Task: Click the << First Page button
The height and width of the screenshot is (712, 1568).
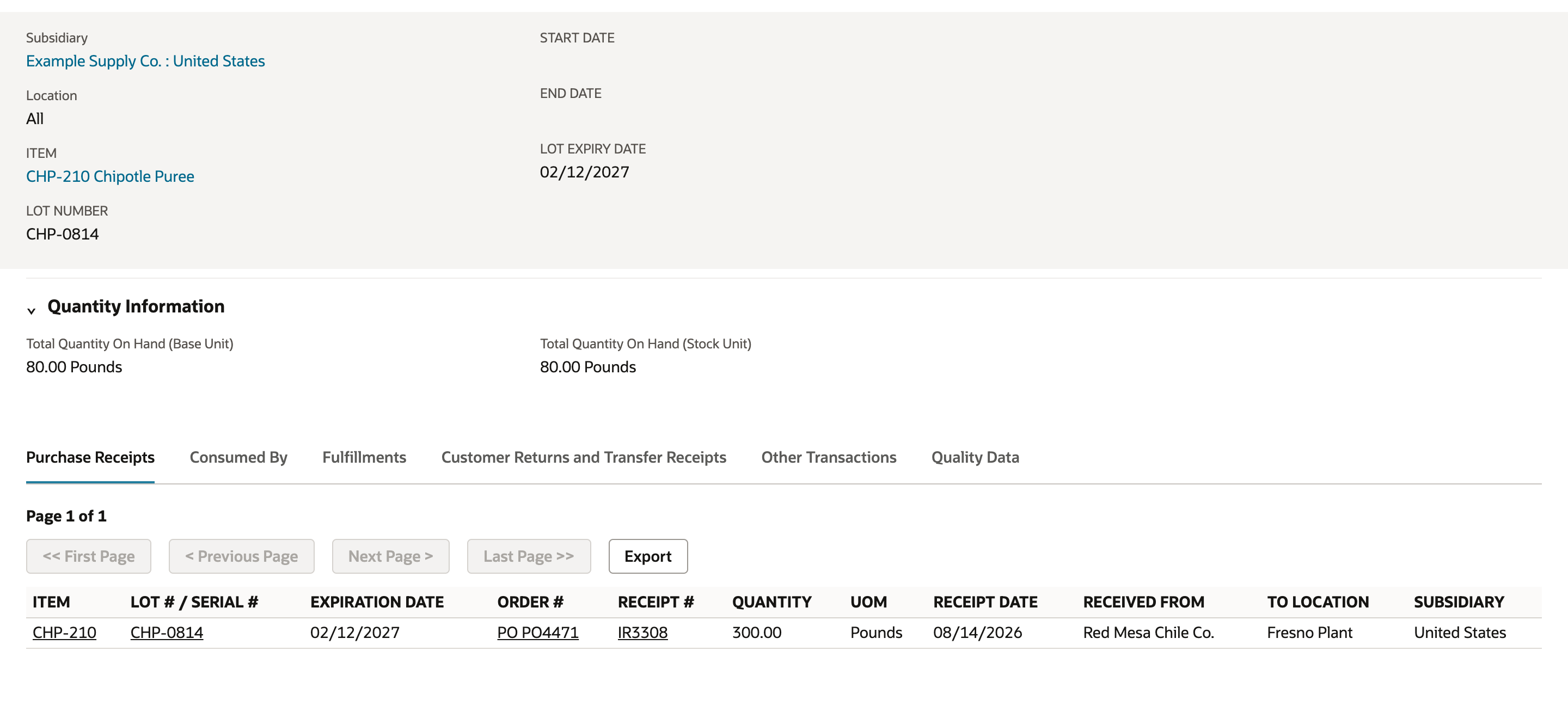Action: (89, 556)
